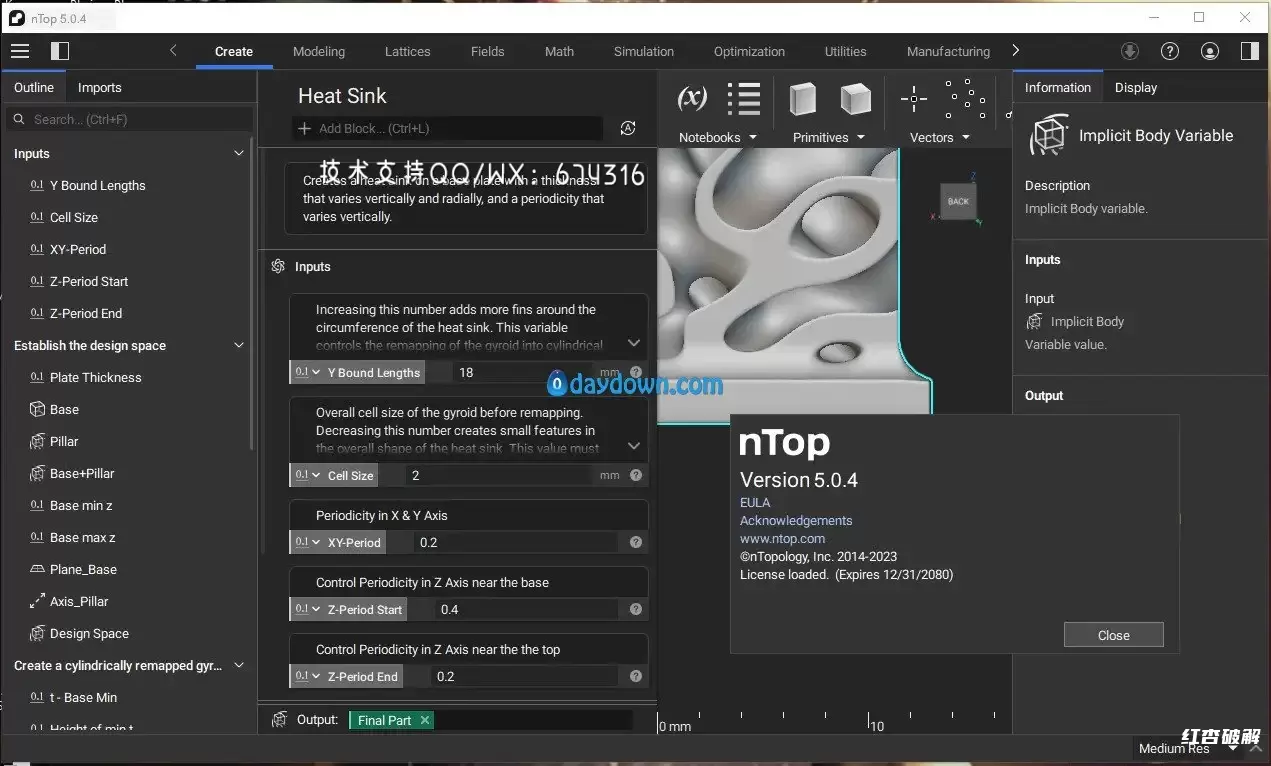Open type dropdown for XY-Period
This screenshot has width=1271, height=766.
pyautogui.click(x=307, y=543)
